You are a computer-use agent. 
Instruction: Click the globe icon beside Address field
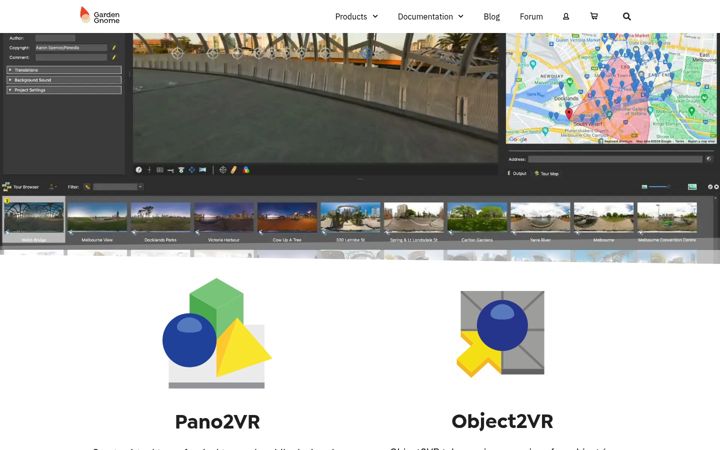point(709,159)
